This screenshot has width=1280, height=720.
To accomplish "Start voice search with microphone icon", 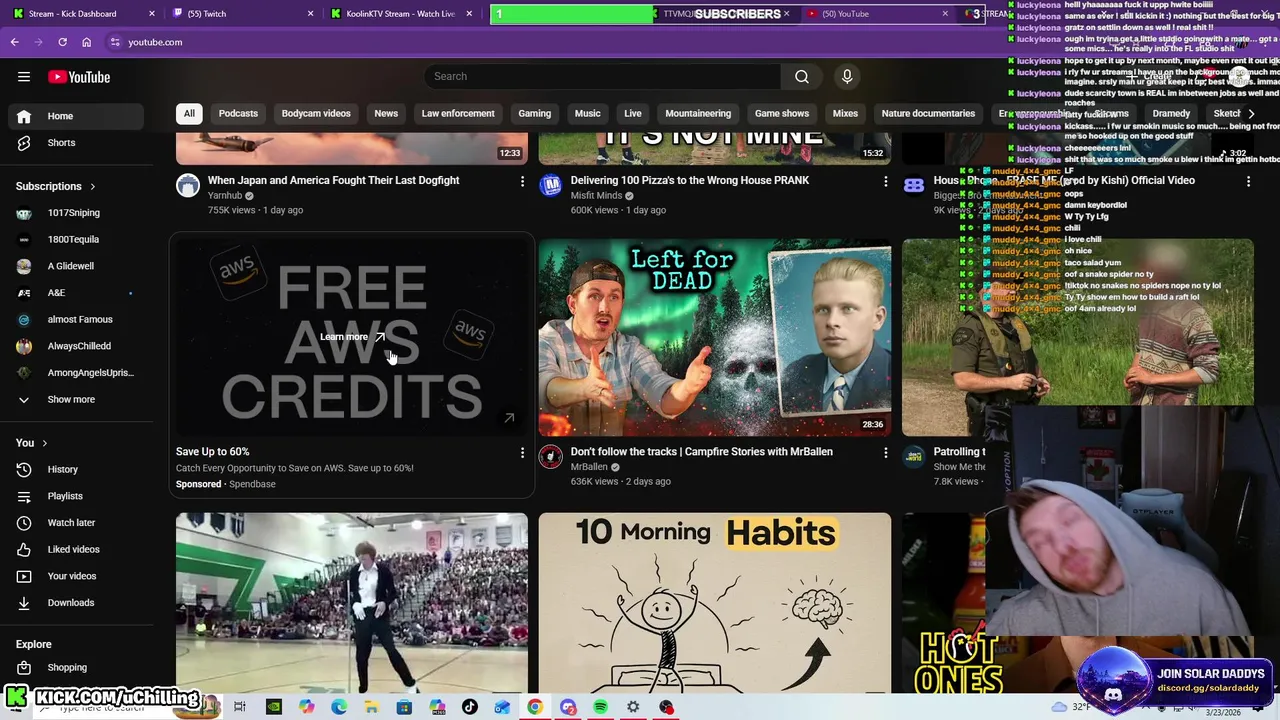I will point(847,76).
